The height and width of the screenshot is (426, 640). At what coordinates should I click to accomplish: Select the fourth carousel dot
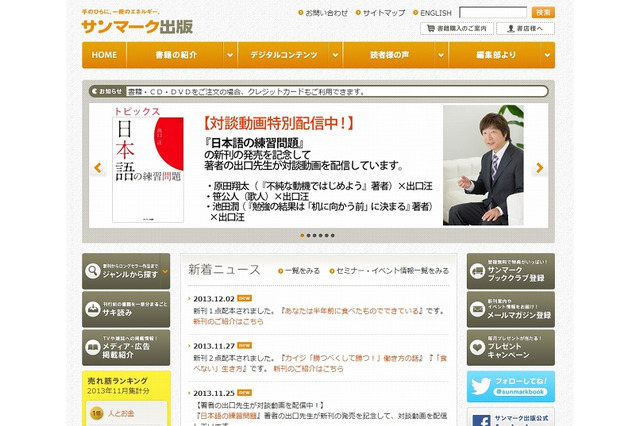[320, 235]
